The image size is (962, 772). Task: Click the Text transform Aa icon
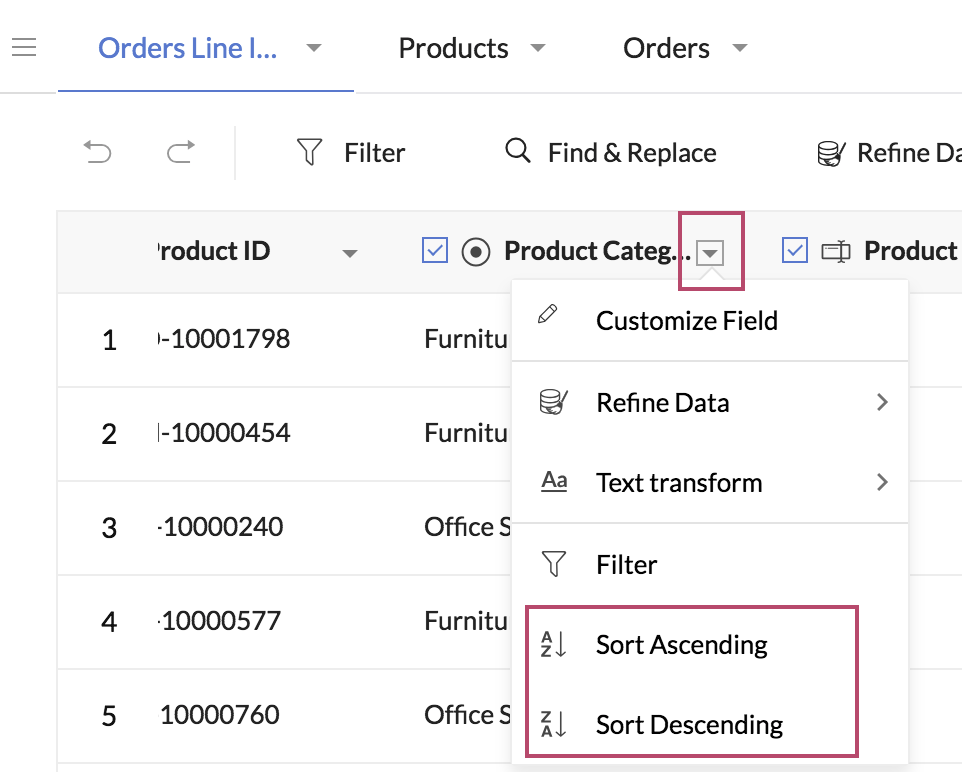point(553,482)
